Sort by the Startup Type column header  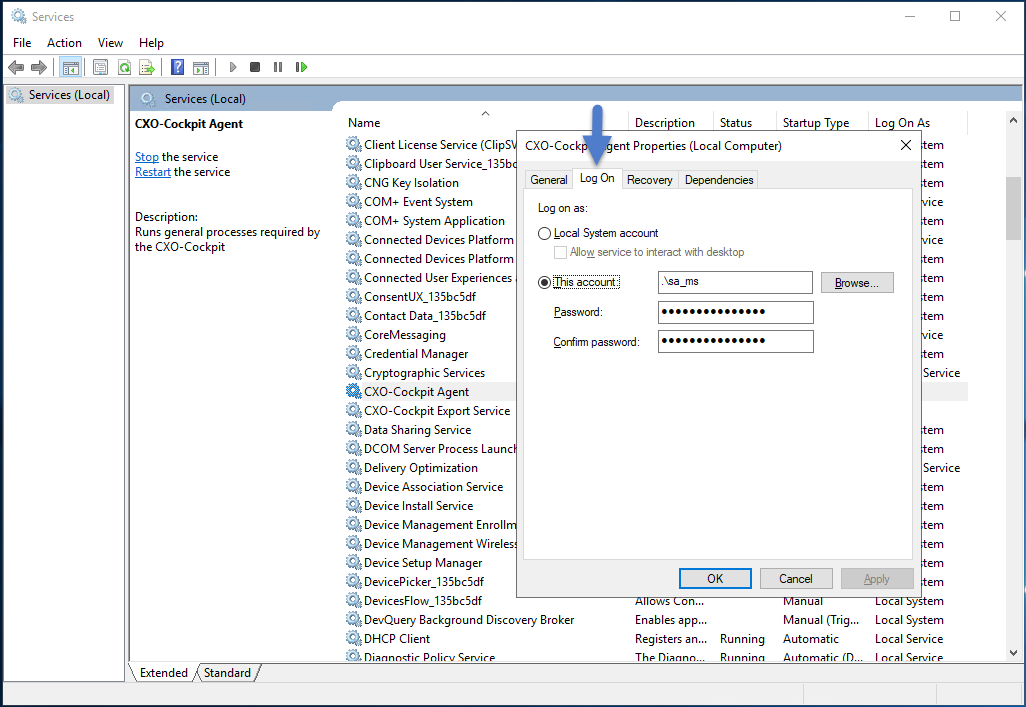tap(823, 122)
